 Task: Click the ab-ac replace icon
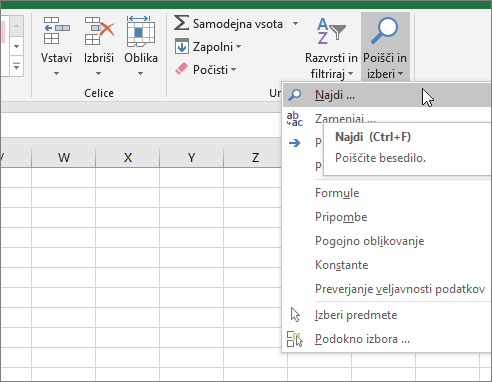[295, 119]
